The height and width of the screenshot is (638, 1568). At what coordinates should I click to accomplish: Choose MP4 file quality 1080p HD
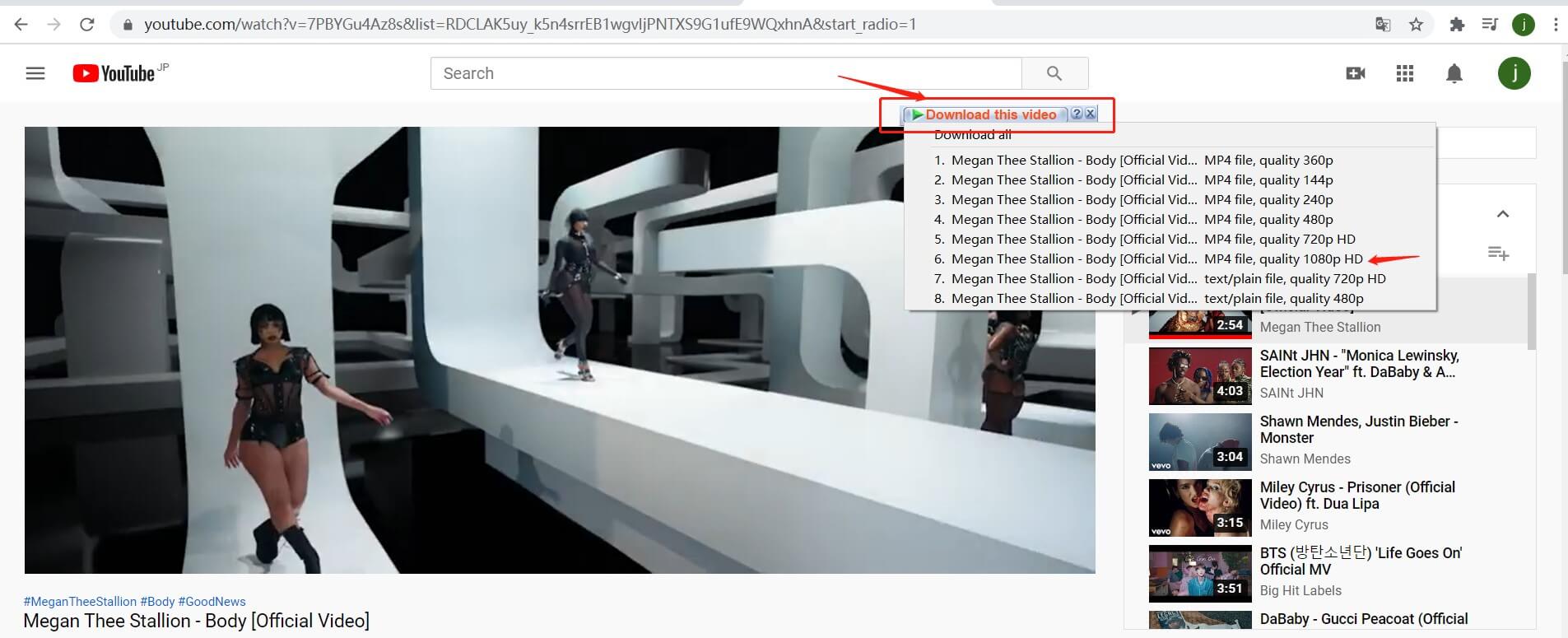(1170, 258)
